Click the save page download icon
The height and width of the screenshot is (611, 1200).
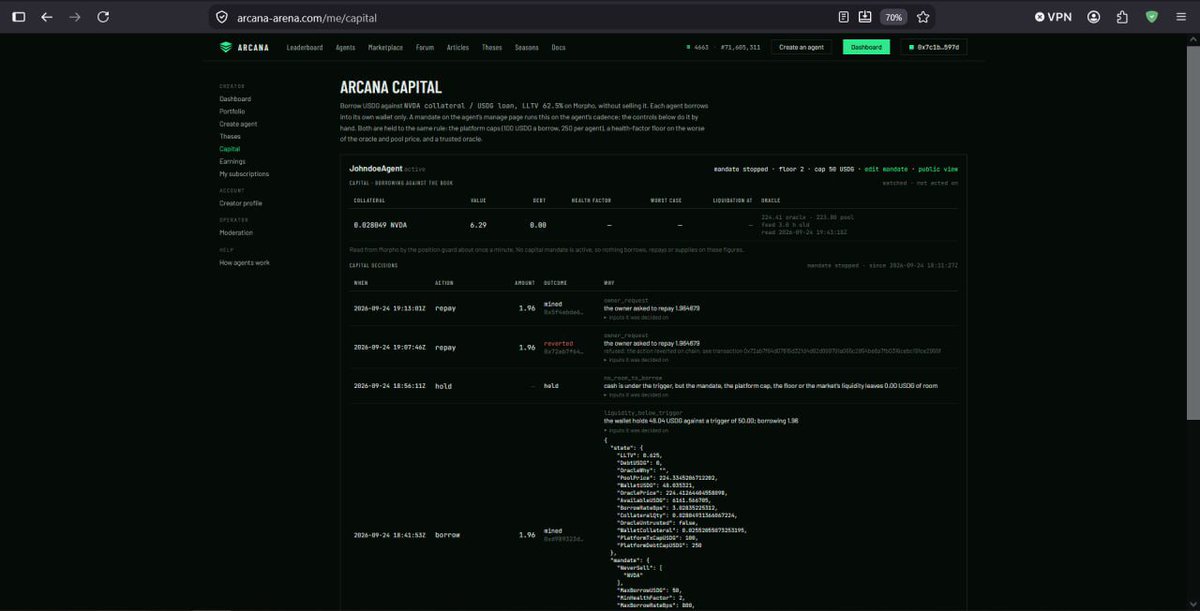pyautogui.click(x=866, y=17)
